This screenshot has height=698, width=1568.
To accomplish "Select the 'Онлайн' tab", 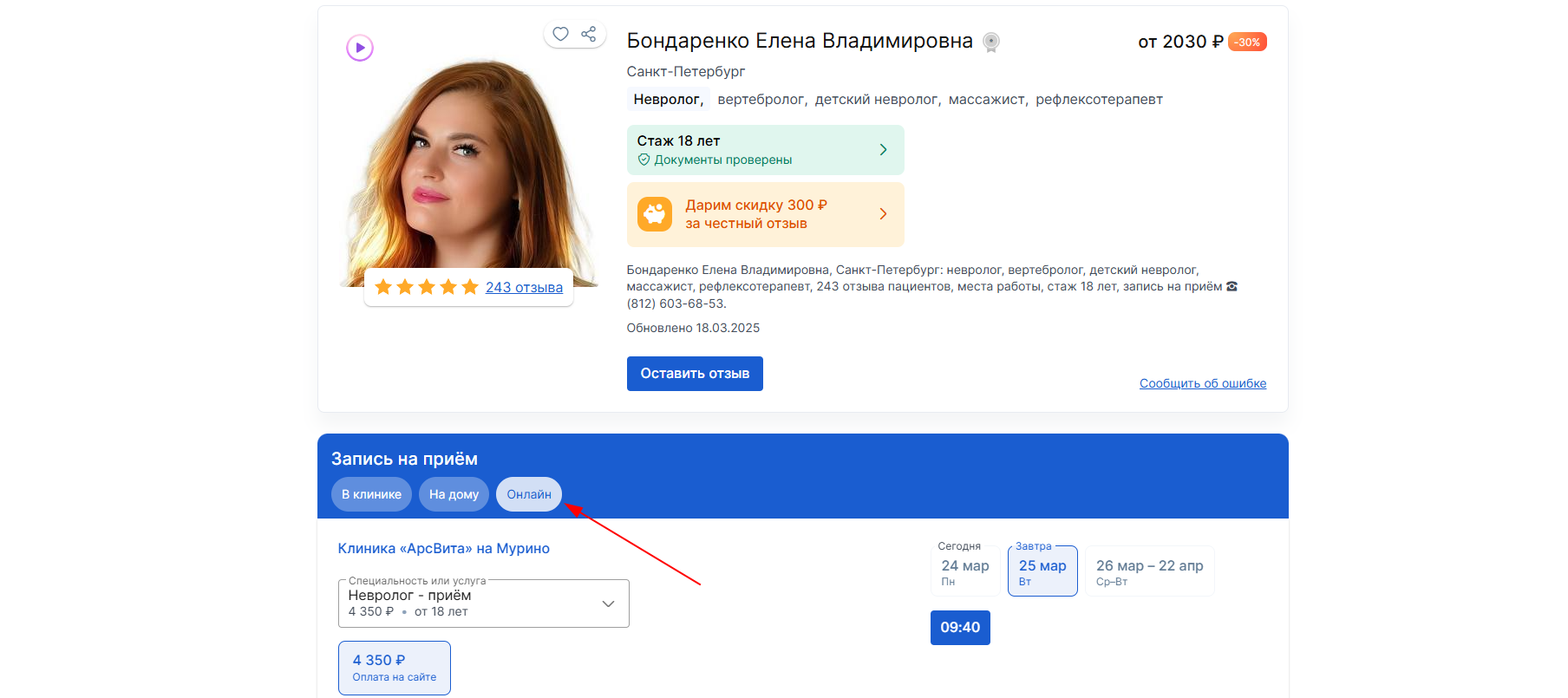I will (529, 494).
